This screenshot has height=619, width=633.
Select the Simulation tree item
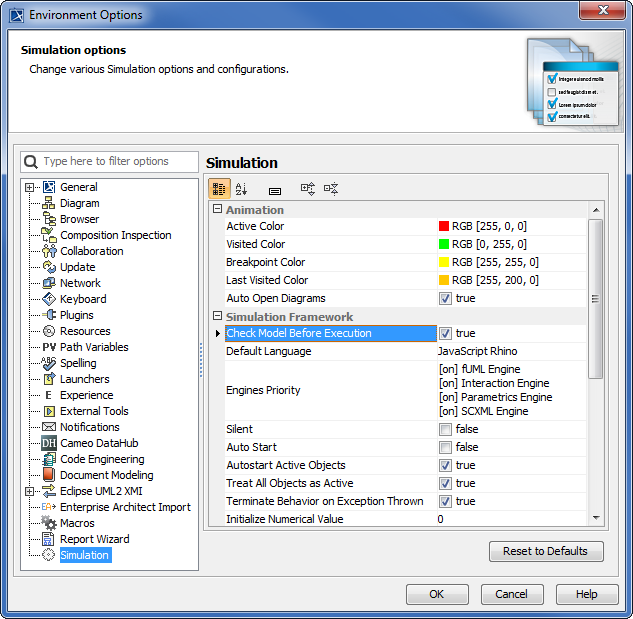click(85, 555)
